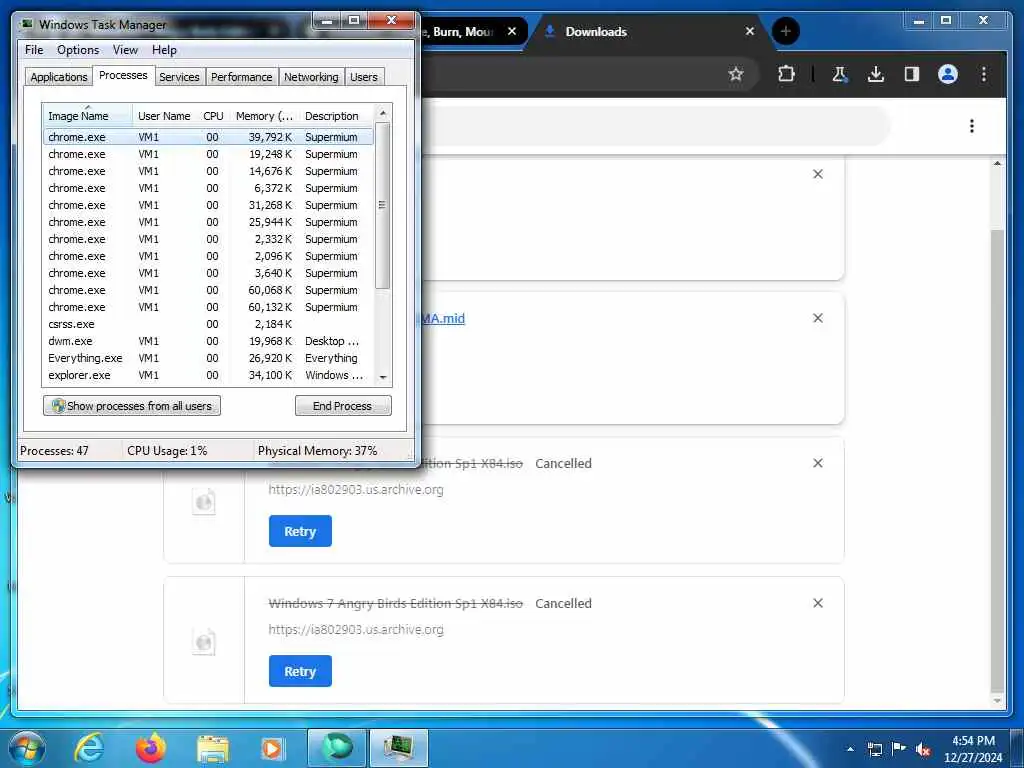Switch to the Services tab
The width and height of the screenshot is (1024, 768).
coord(179,77)
